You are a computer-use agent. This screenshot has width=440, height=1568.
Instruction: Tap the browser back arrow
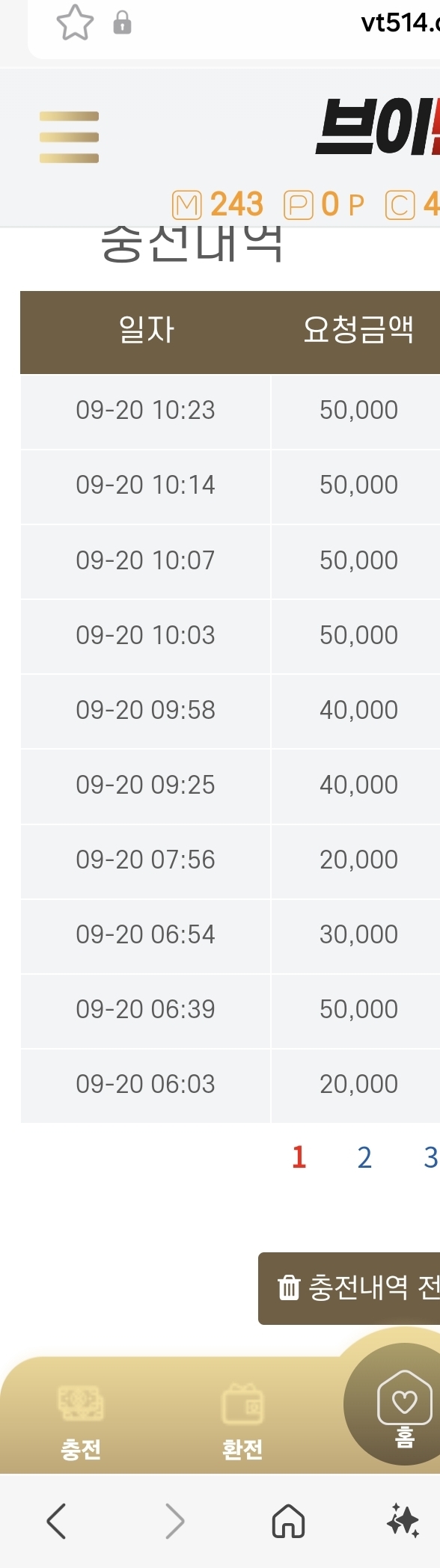[57, 1521]
